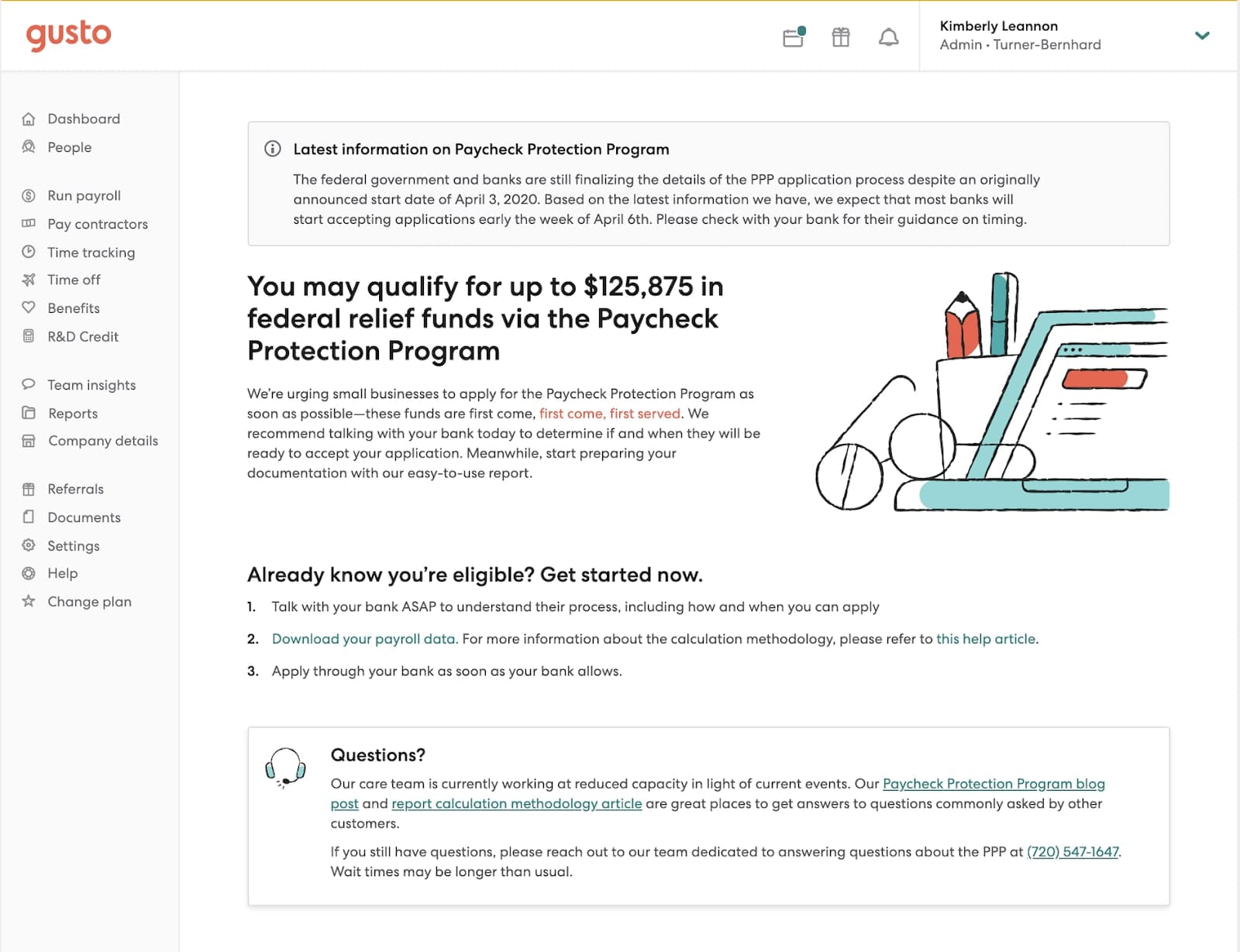Click the (720) 547-1647 phone number link
This screenshot has width=1240, height=952.
coord(1073,852)
